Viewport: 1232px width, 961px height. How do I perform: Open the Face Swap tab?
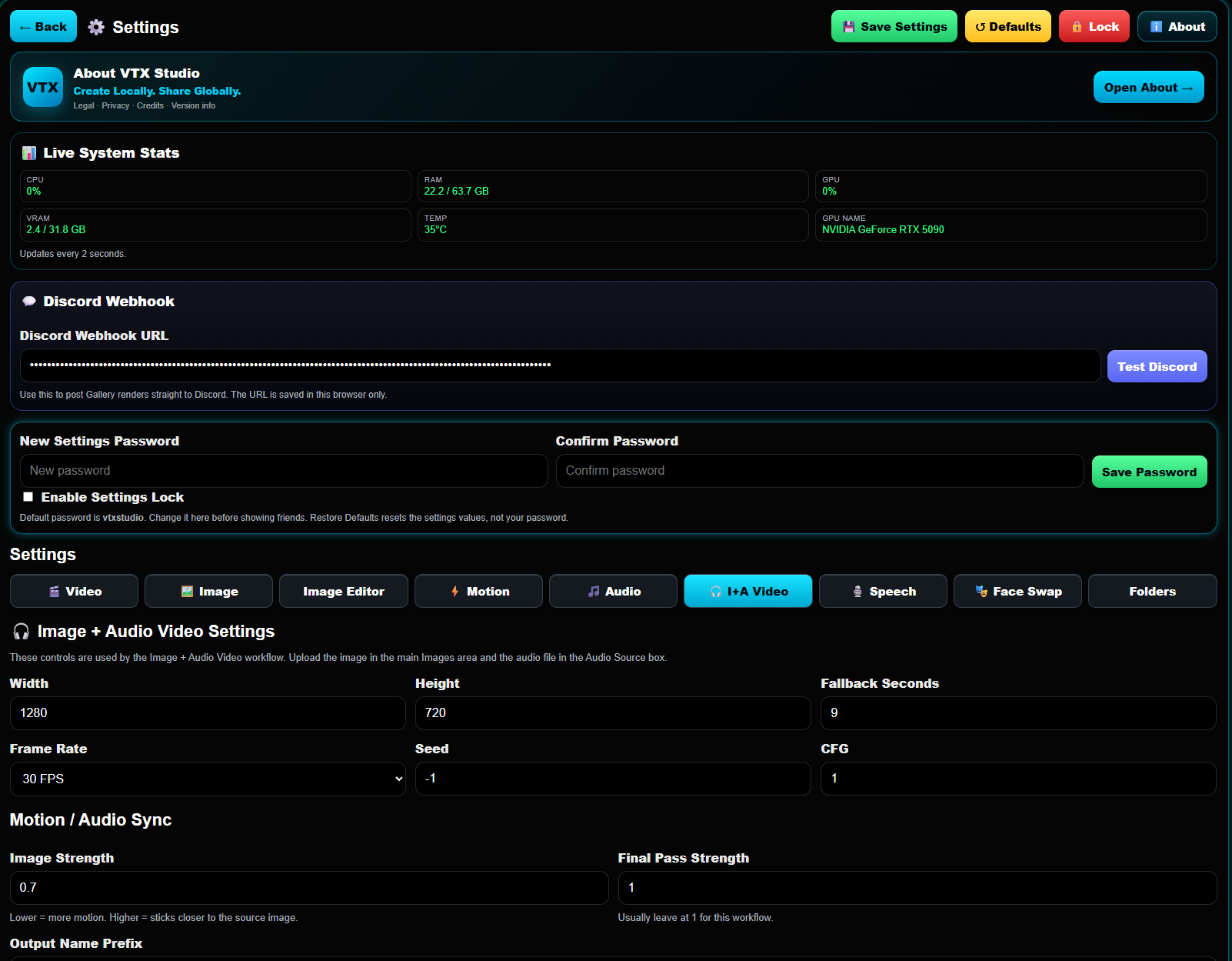(x=1017, y=591)
